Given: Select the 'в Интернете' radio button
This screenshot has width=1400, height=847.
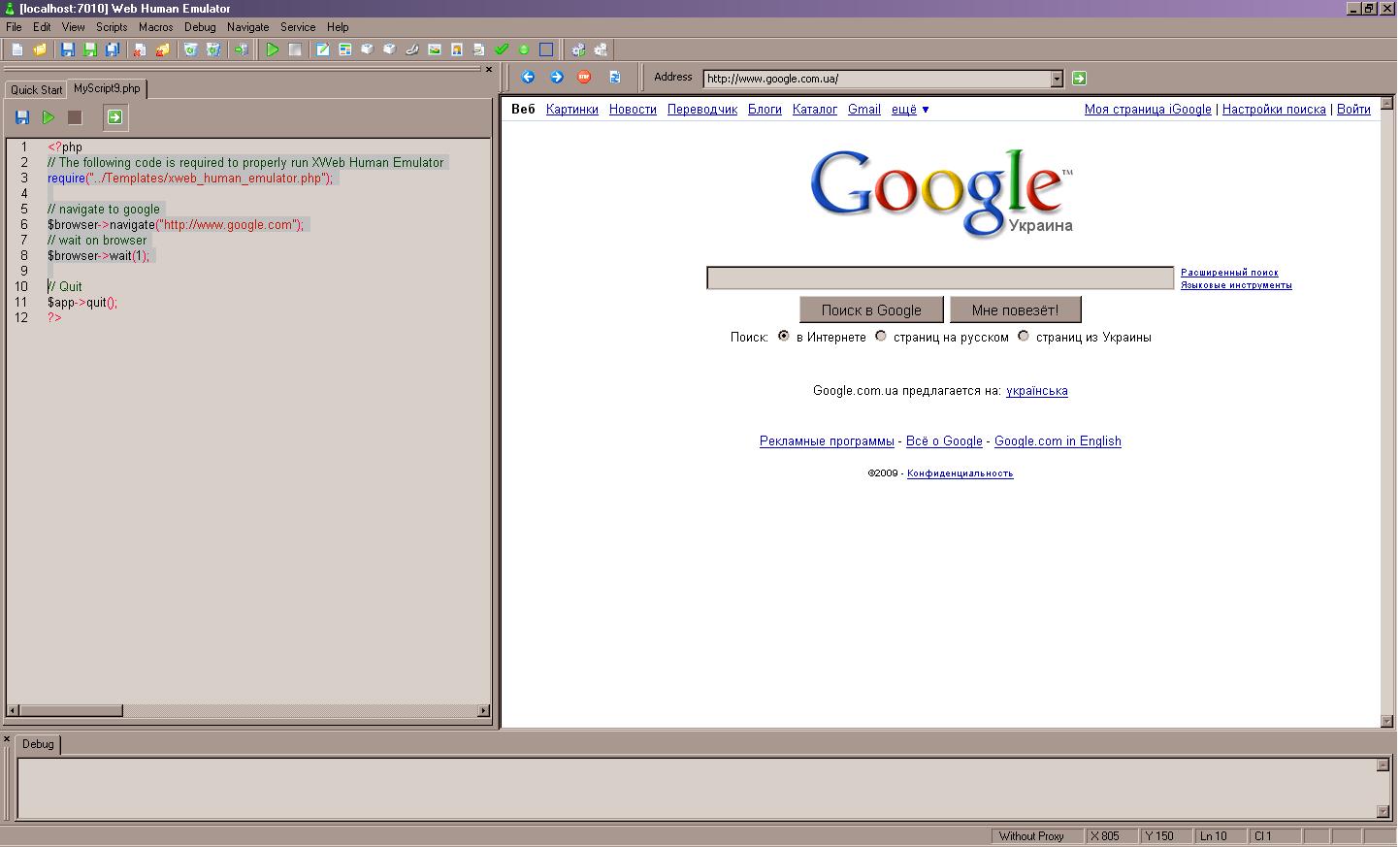Looking at the screenshot, I should tap(784, 336).
